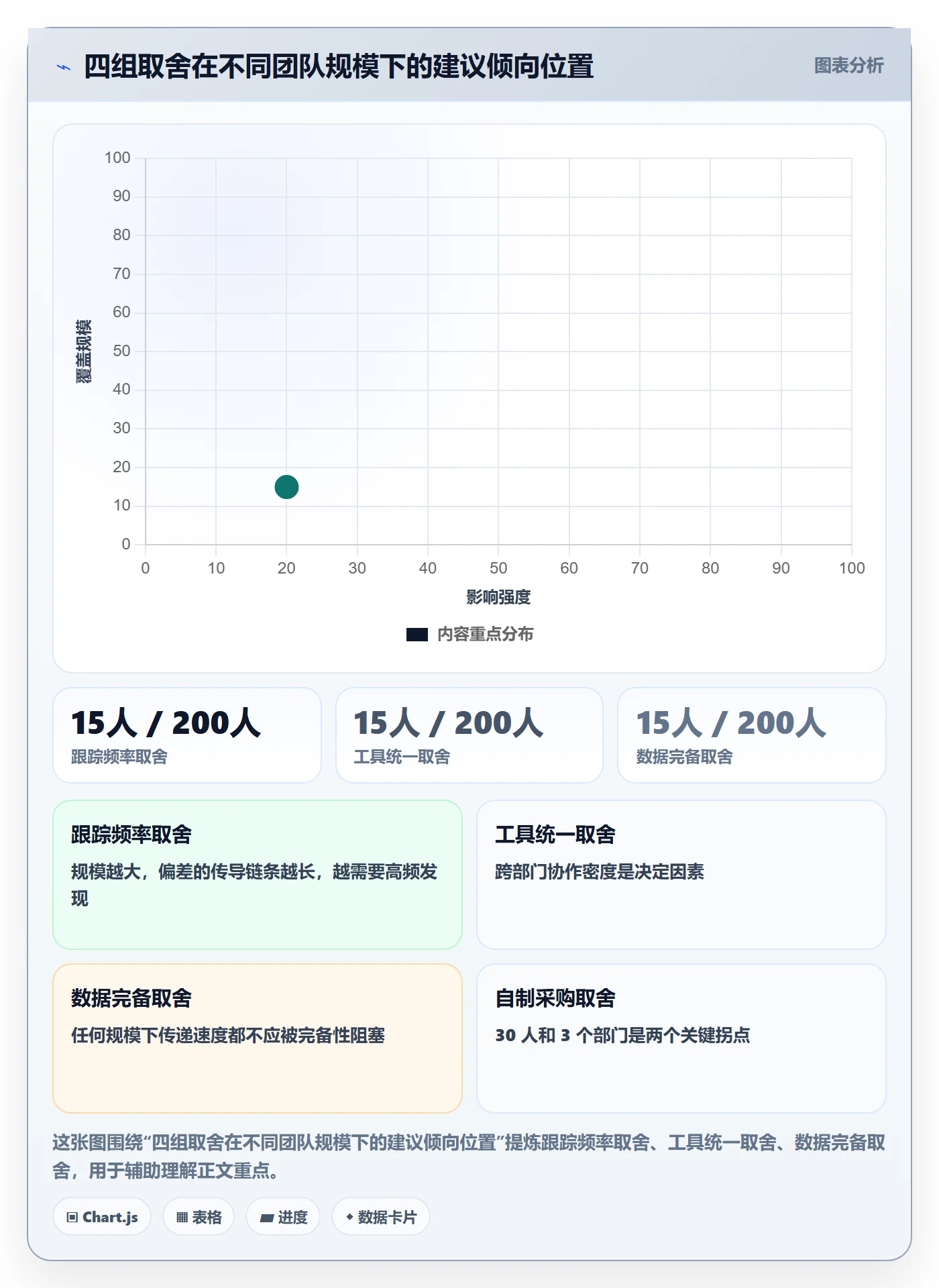Viewport: 939px width, 1288px height.
Task: Click the grid icon in the 表格 chip
Action: pos(182,1218)
